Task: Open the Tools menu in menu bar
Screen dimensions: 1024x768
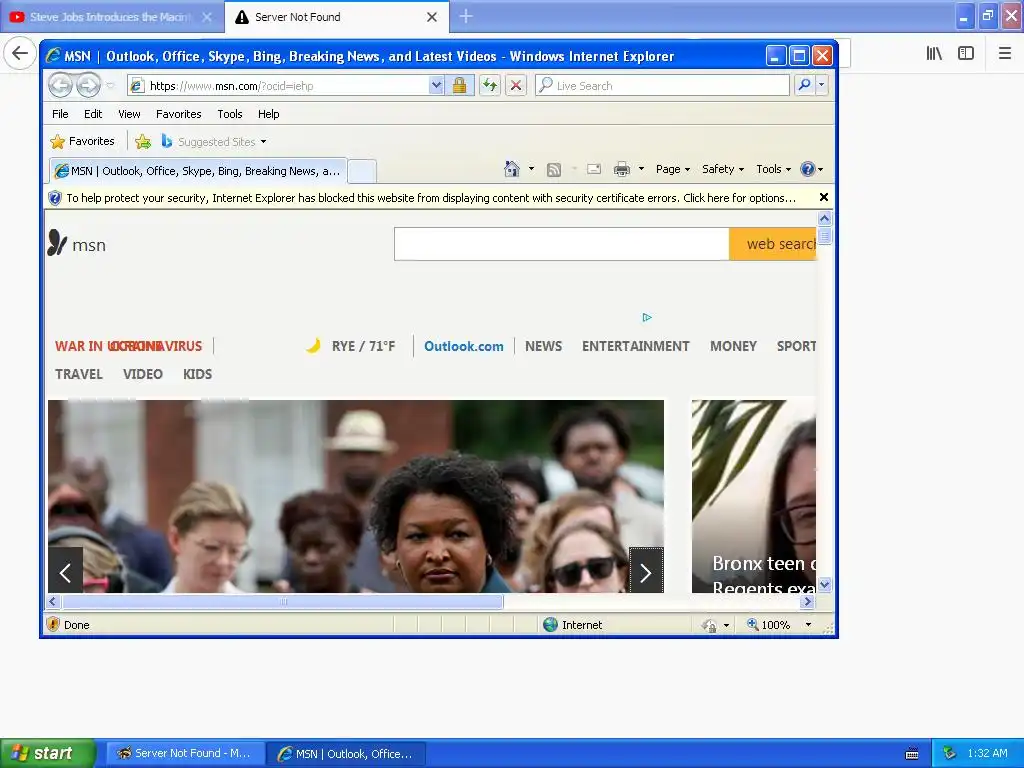Action: (x=230, y=114)
